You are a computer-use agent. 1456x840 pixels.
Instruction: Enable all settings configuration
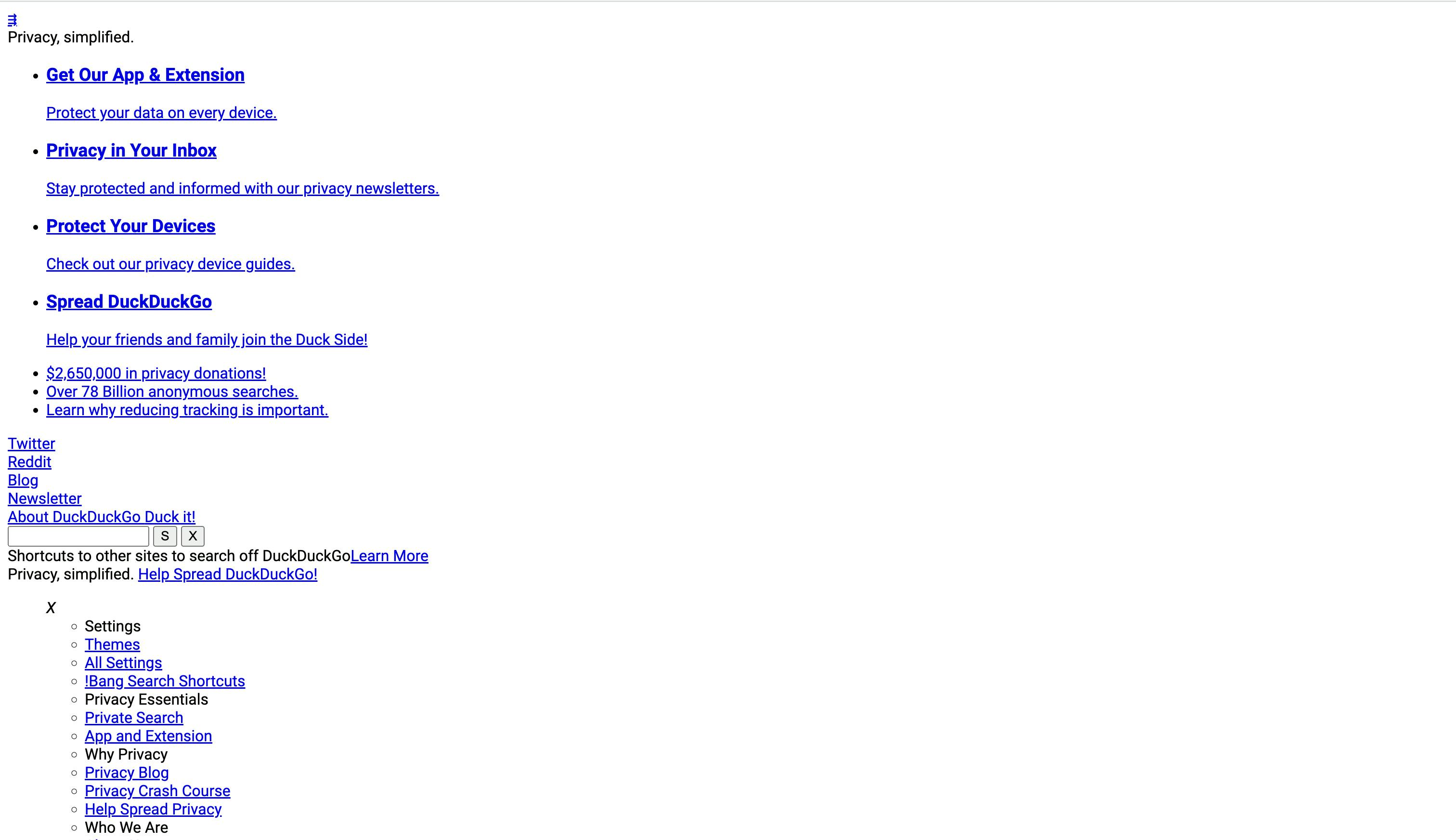point(123,662)
